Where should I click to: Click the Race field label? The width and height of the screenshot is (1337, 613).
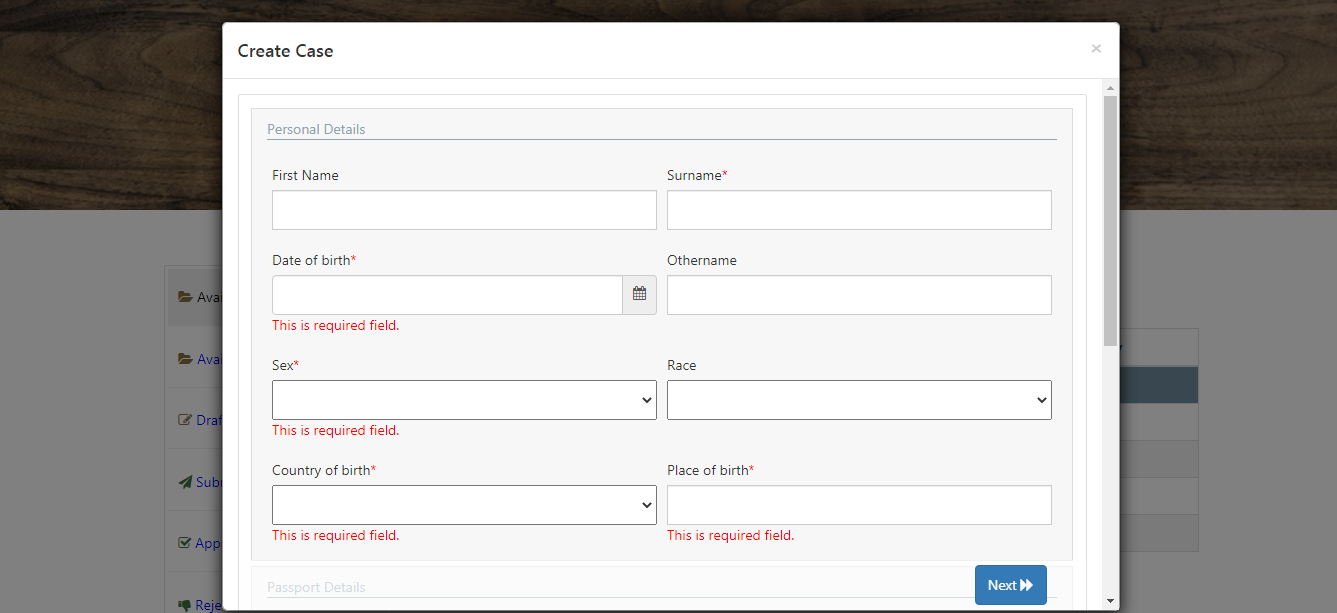pos(682,365)
